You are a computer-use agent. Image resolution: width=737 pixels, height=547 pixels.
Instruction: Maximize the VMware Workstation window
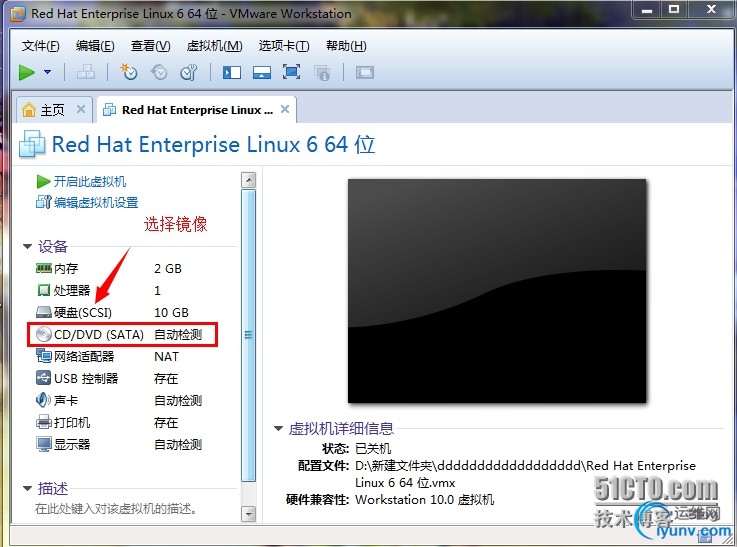pos(674,10)
